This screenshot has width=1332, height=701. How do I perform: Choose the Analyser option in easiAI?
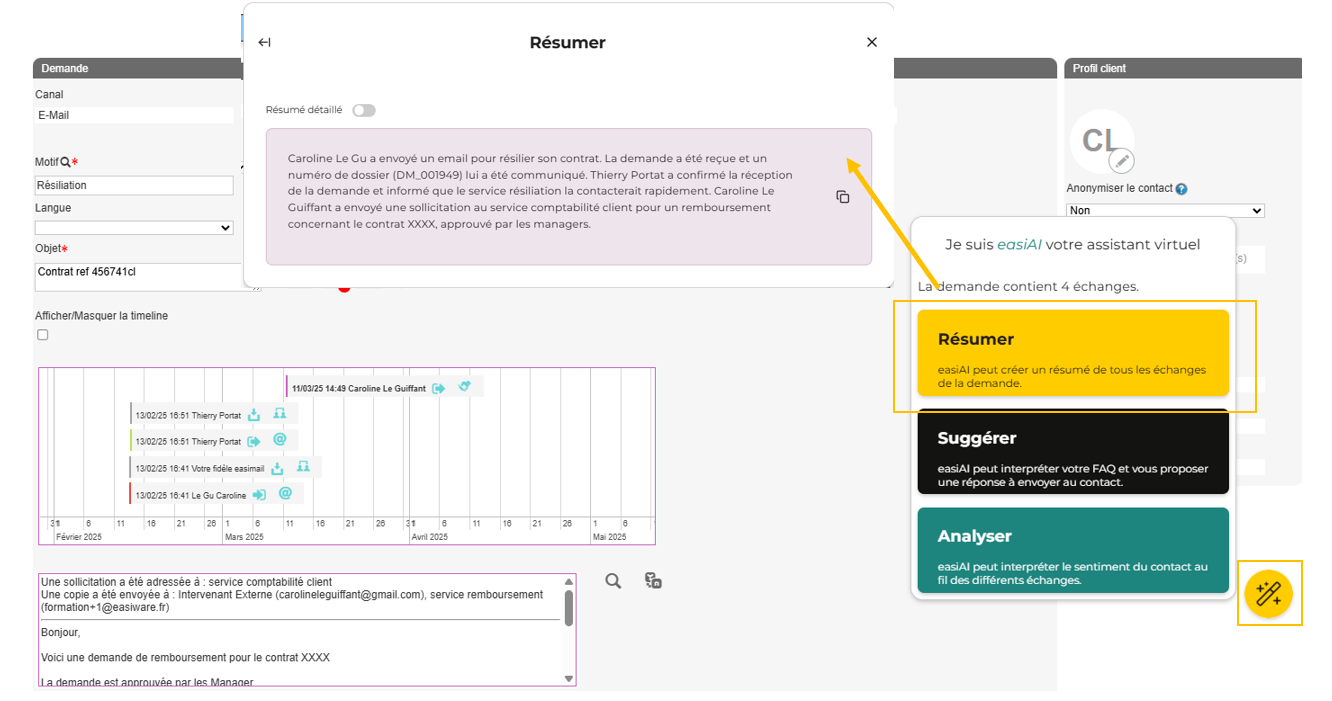tap(1073, 550)
